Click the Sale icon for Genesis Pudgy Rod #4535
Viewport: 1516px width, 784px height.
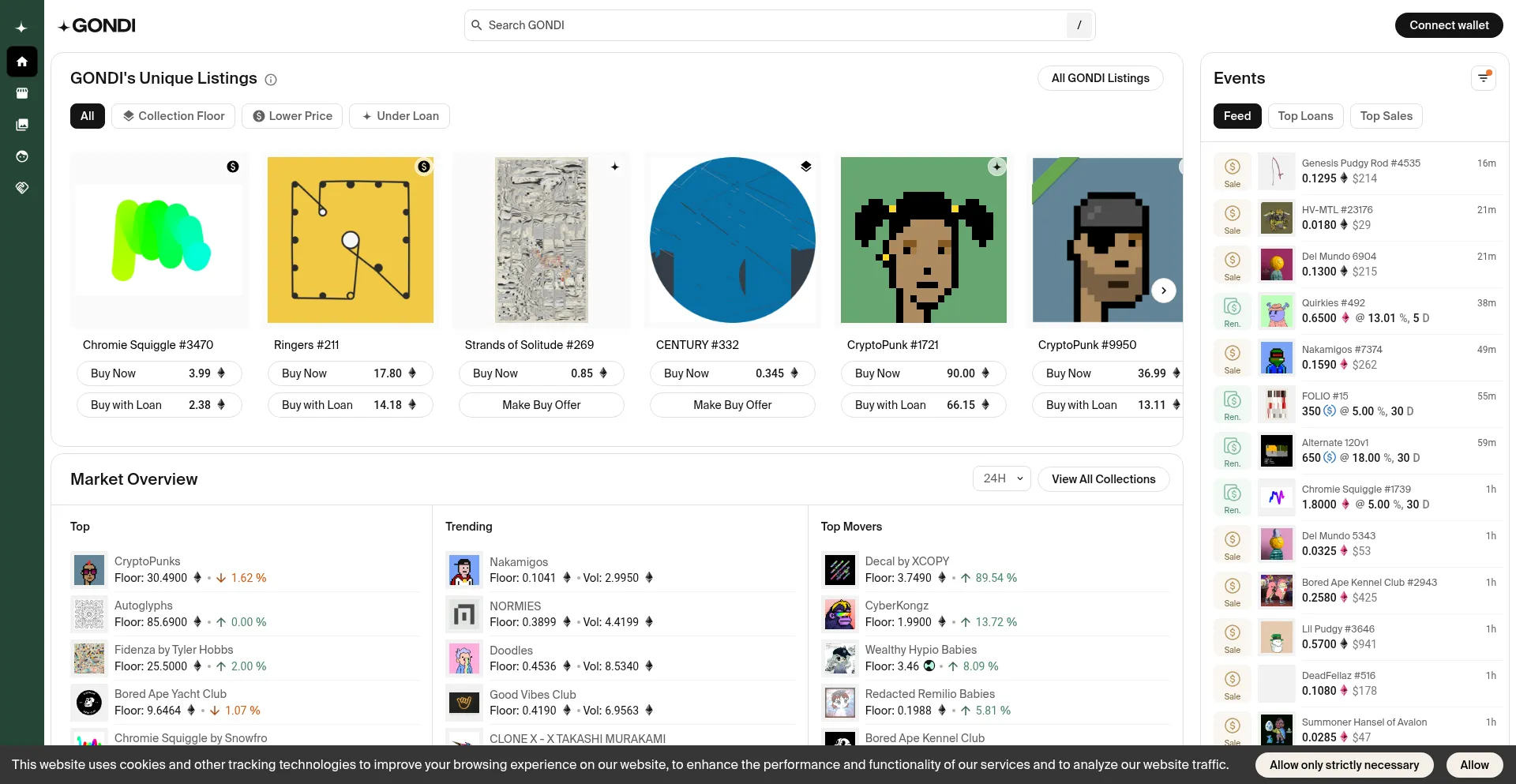1233,171
